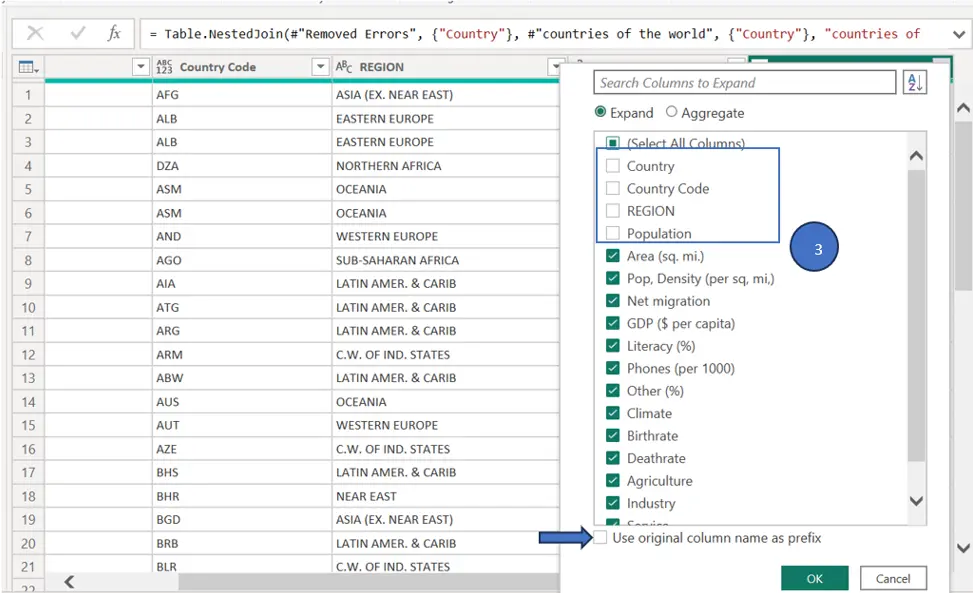973x593 pixels.
Task: Select row number 14 header
Action: [29, 402]
